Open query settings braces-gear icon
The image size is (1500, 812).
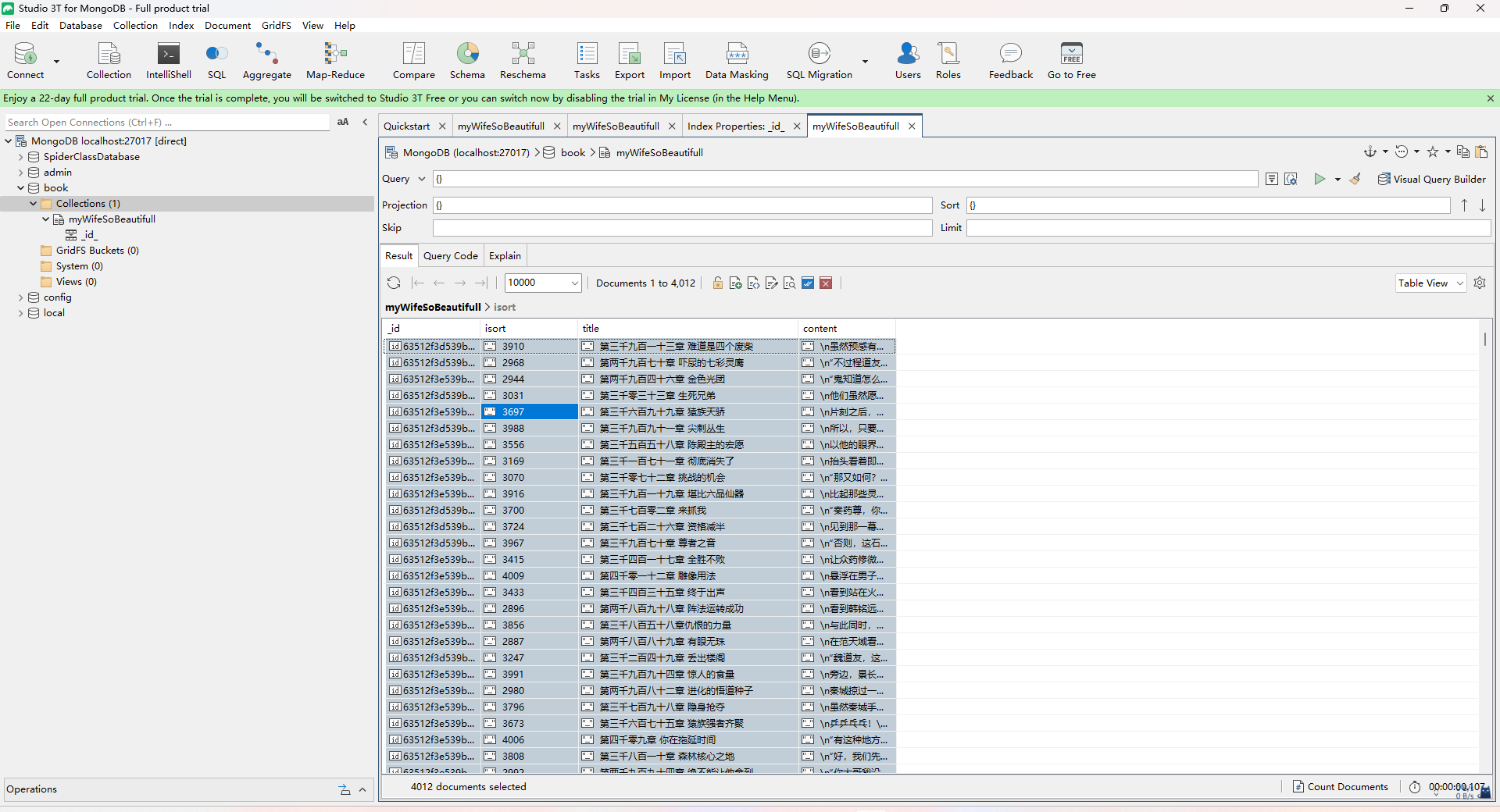pos(1291,179)
